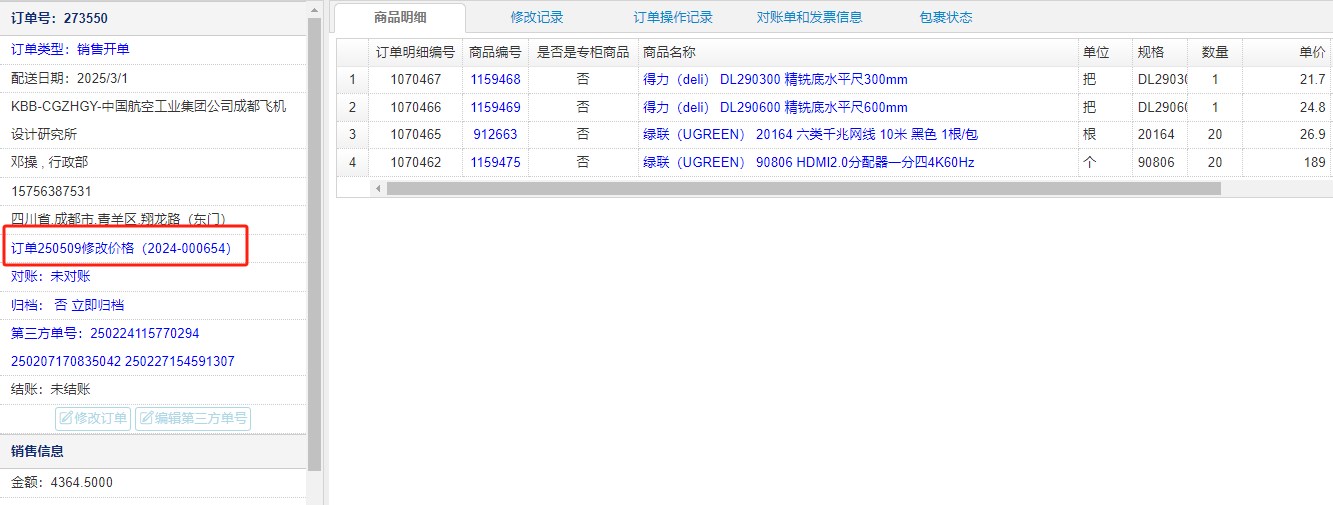This screenshot has height=505, width=1333.
Task: Open 得力 DL290600 精铣底水平尺600mm product link
Action: (x=775, y=107)
